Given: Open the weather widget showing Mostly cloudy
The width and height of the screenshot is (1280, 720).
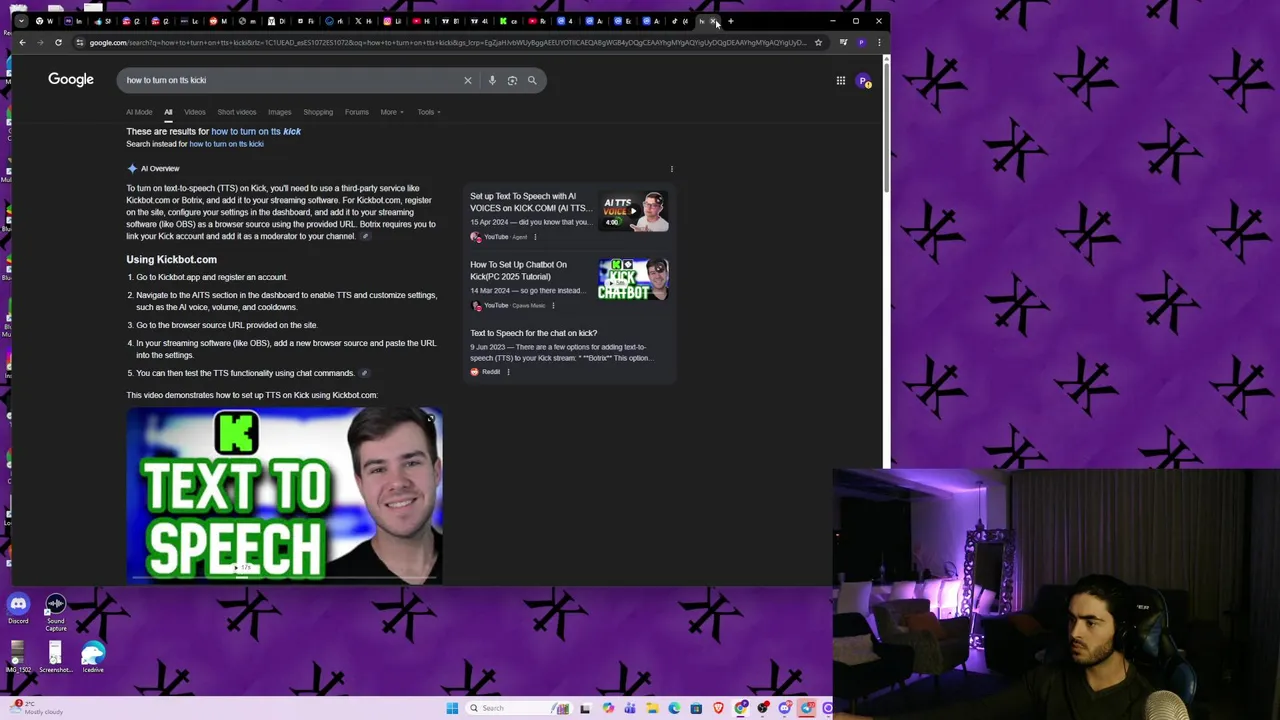Looking at the screenshot, I should [35, 708].
